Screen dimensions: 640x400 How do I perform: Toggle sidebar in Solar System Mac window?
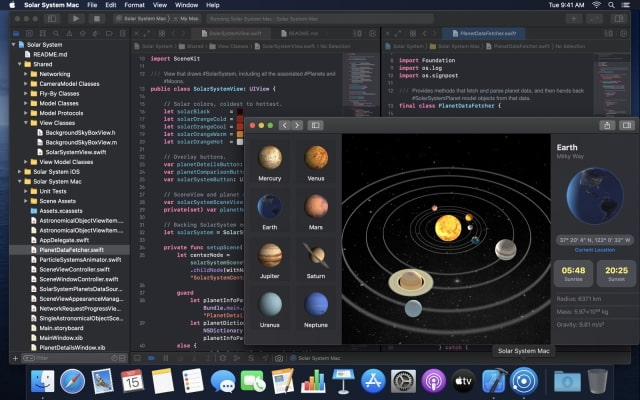[316, 125]
